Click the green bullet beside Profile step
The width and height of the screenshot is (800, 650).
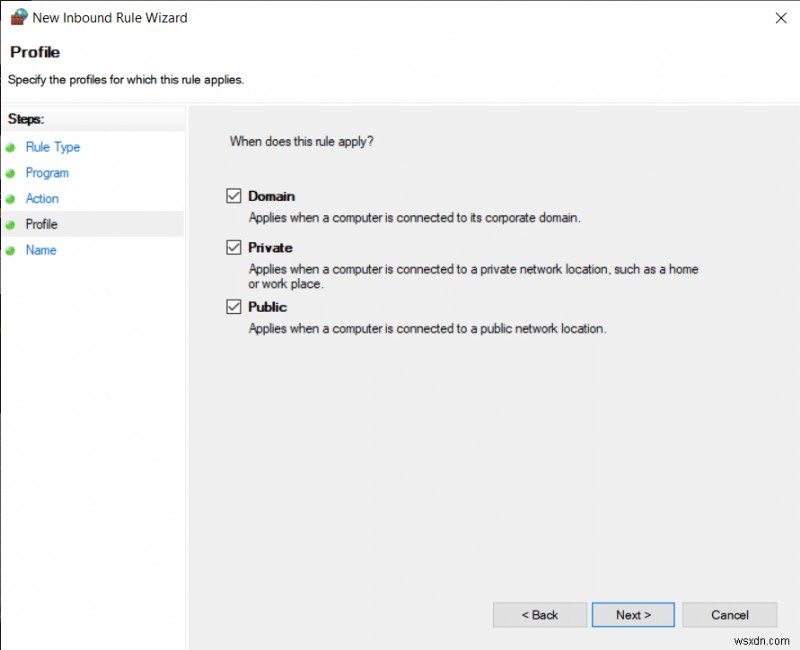click(x=10, y=224)
